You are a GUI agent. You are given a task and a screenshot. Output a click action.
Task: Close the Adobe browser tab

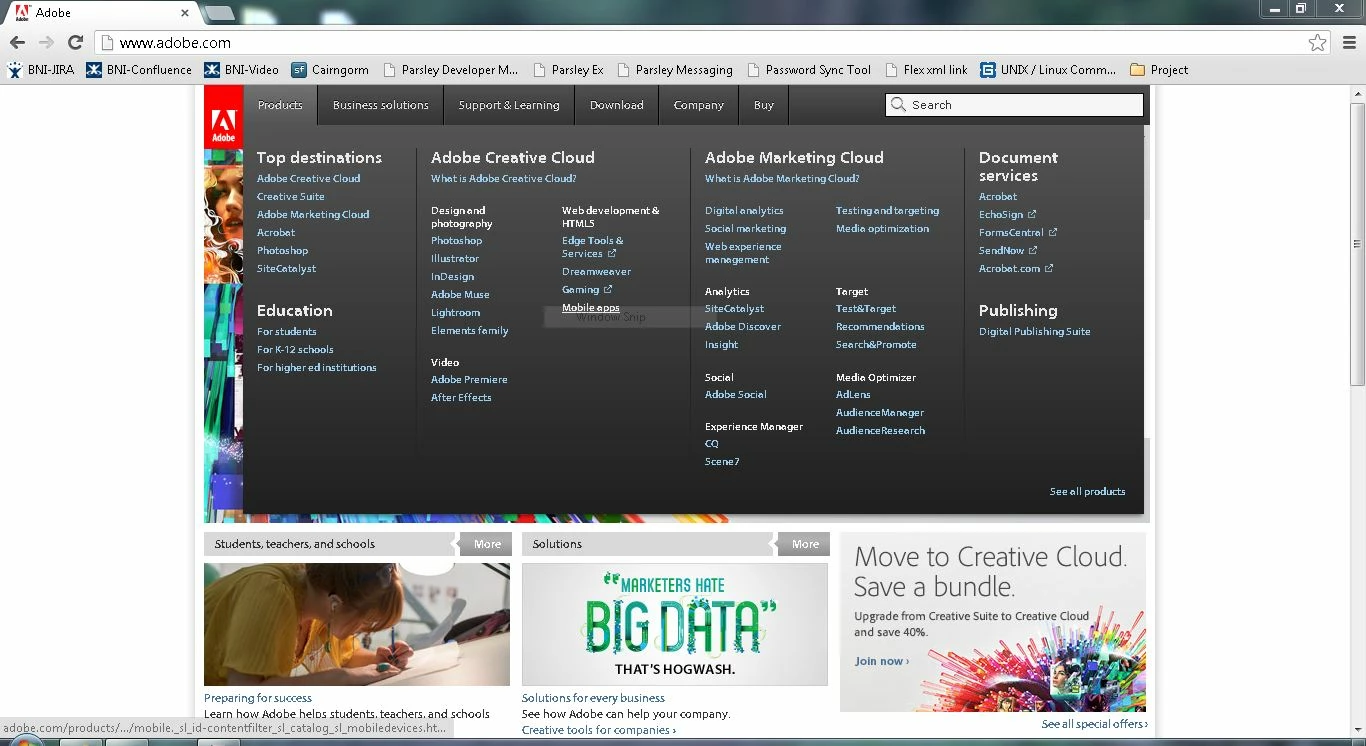tap(185, 13)
